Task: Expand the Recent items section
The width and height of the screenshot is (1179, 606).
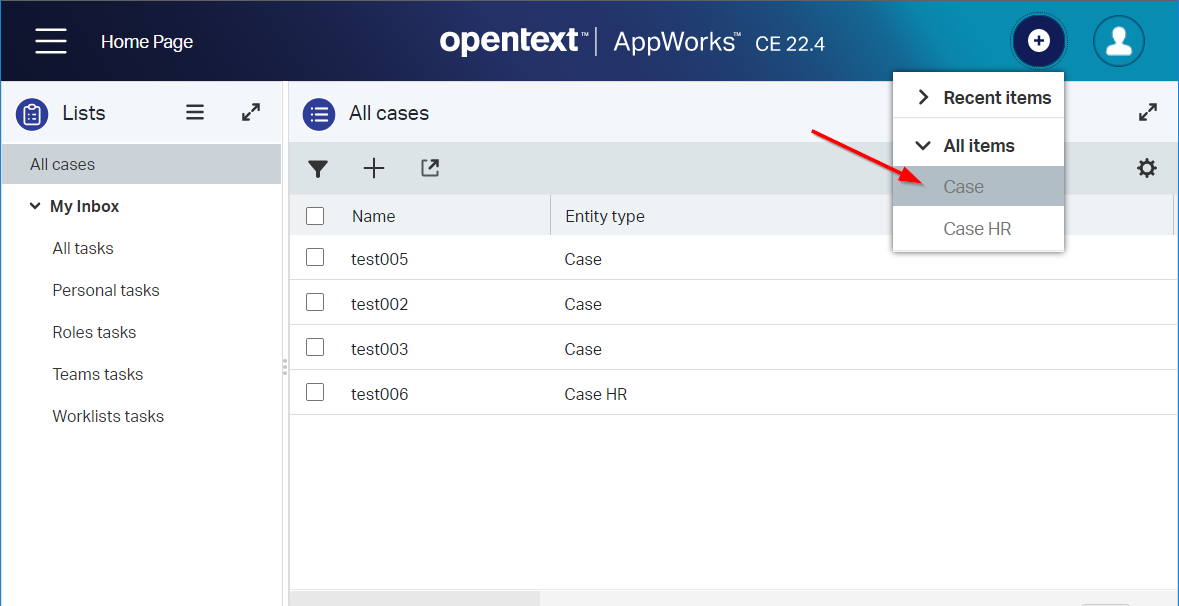Action: [x=924, y=97]
